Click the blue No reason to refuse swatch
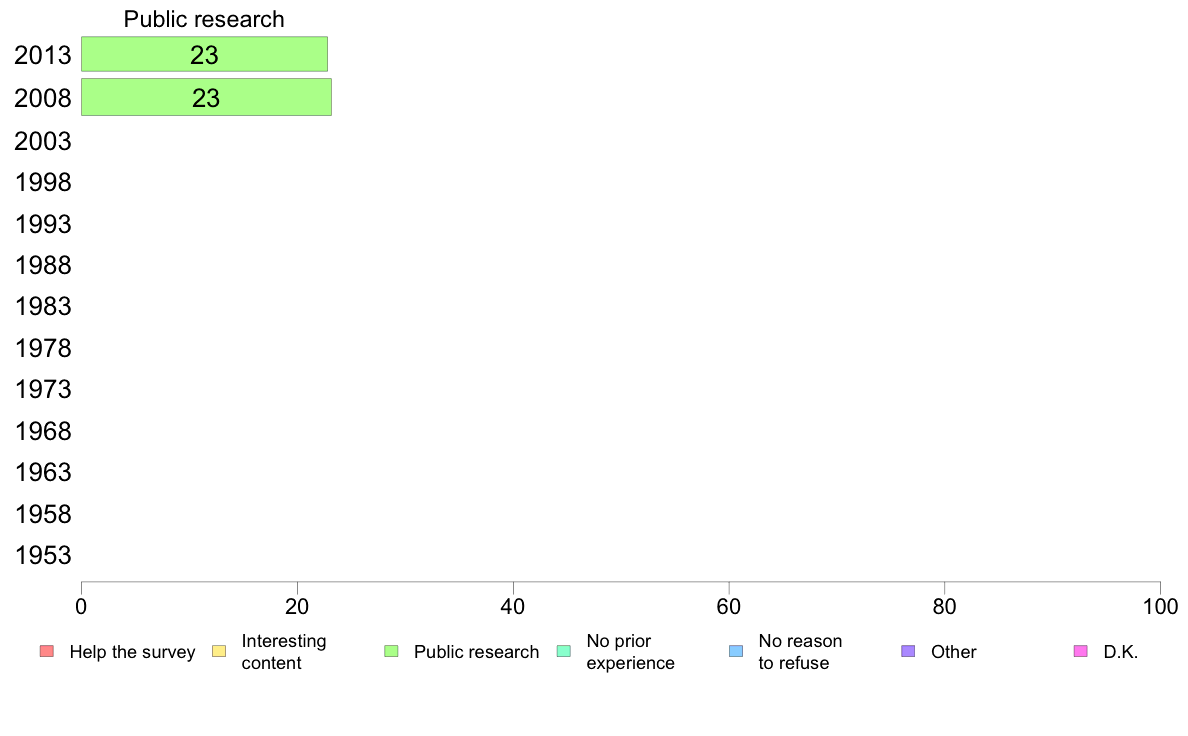 click(x=736, y=651)
